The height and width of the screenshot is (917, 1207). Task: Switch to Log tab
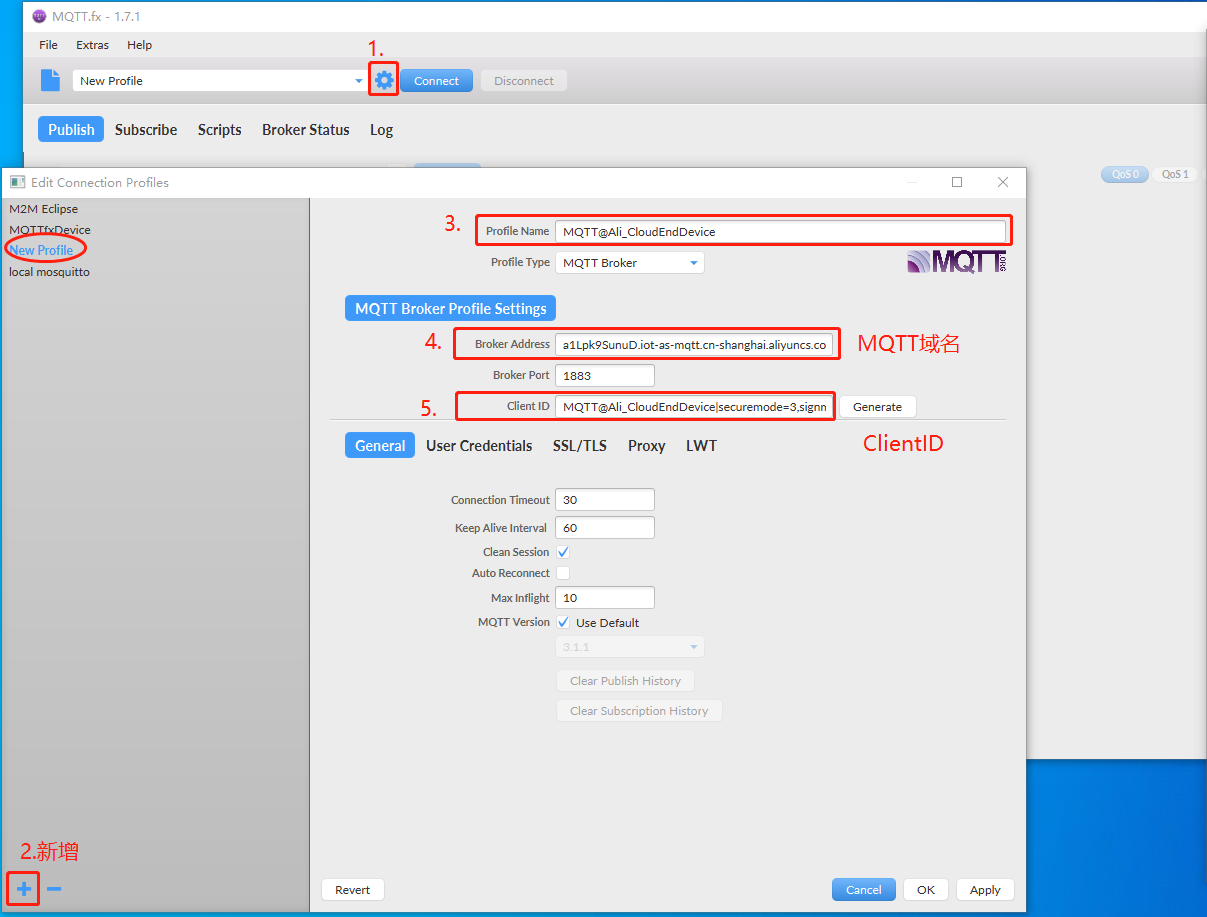[381, 129]
